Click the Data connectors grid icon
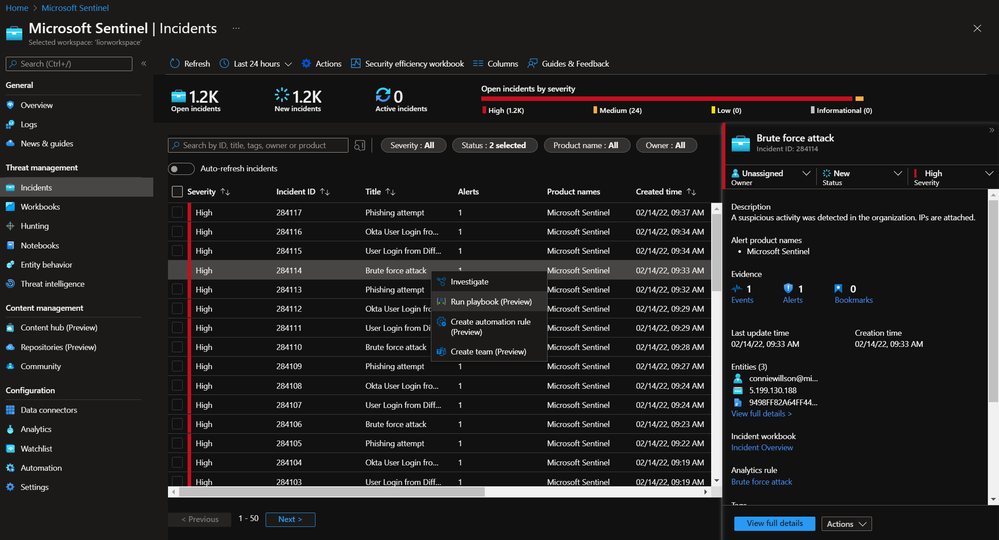Screen dimensions: 999x540 (x=10, y=410)
